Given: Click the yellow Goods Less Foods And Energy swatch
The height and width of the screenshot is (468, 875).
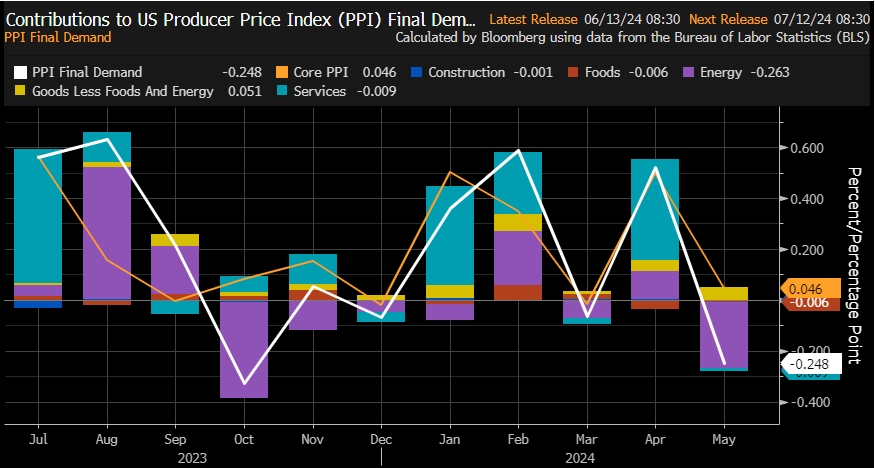Looking at the screenshot, I should click(x=18, y=92).
